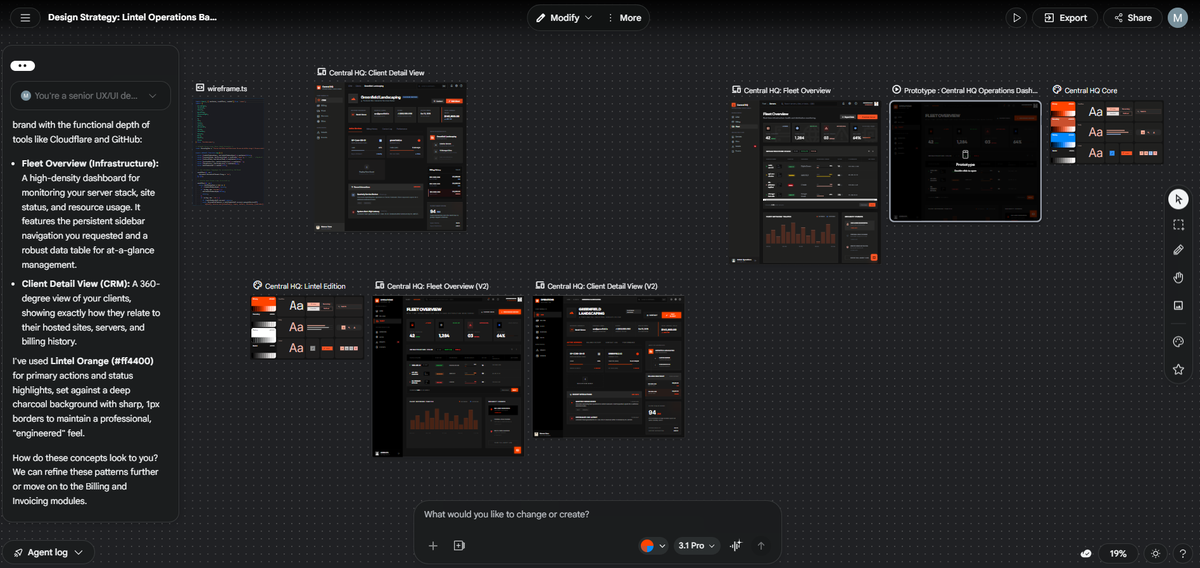
Task: Open the help question mark
Action: pyautogui.click(x=1181, y=553)
